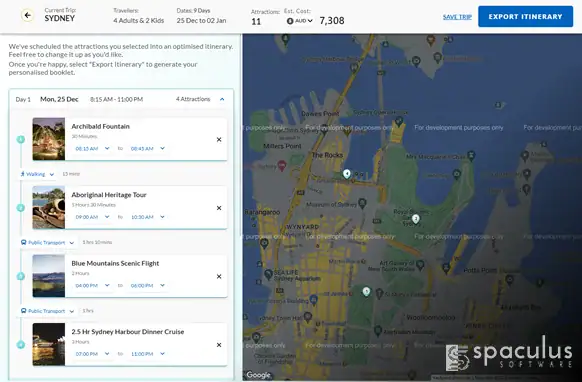The image size is (582, 382).
Task: Click the Mon, 25 Dec day header
Action: click(59, 99)
